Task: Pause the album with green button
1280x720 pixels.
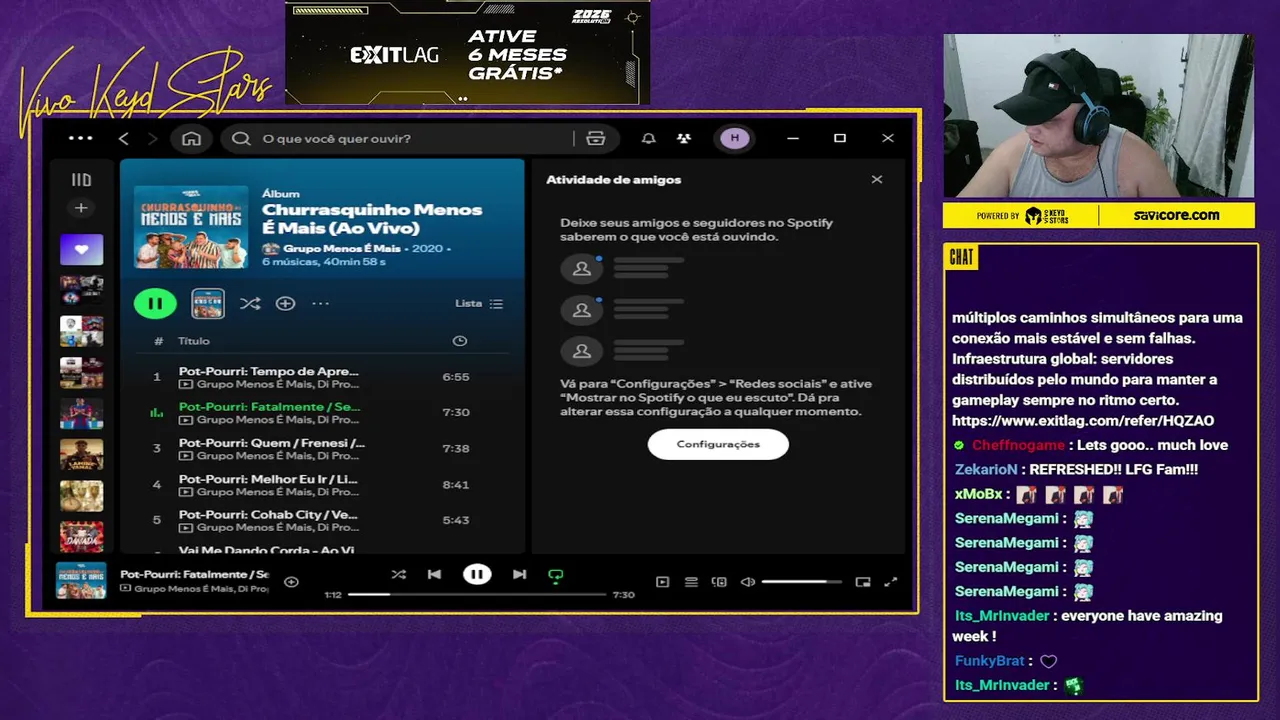Action: 155,303
